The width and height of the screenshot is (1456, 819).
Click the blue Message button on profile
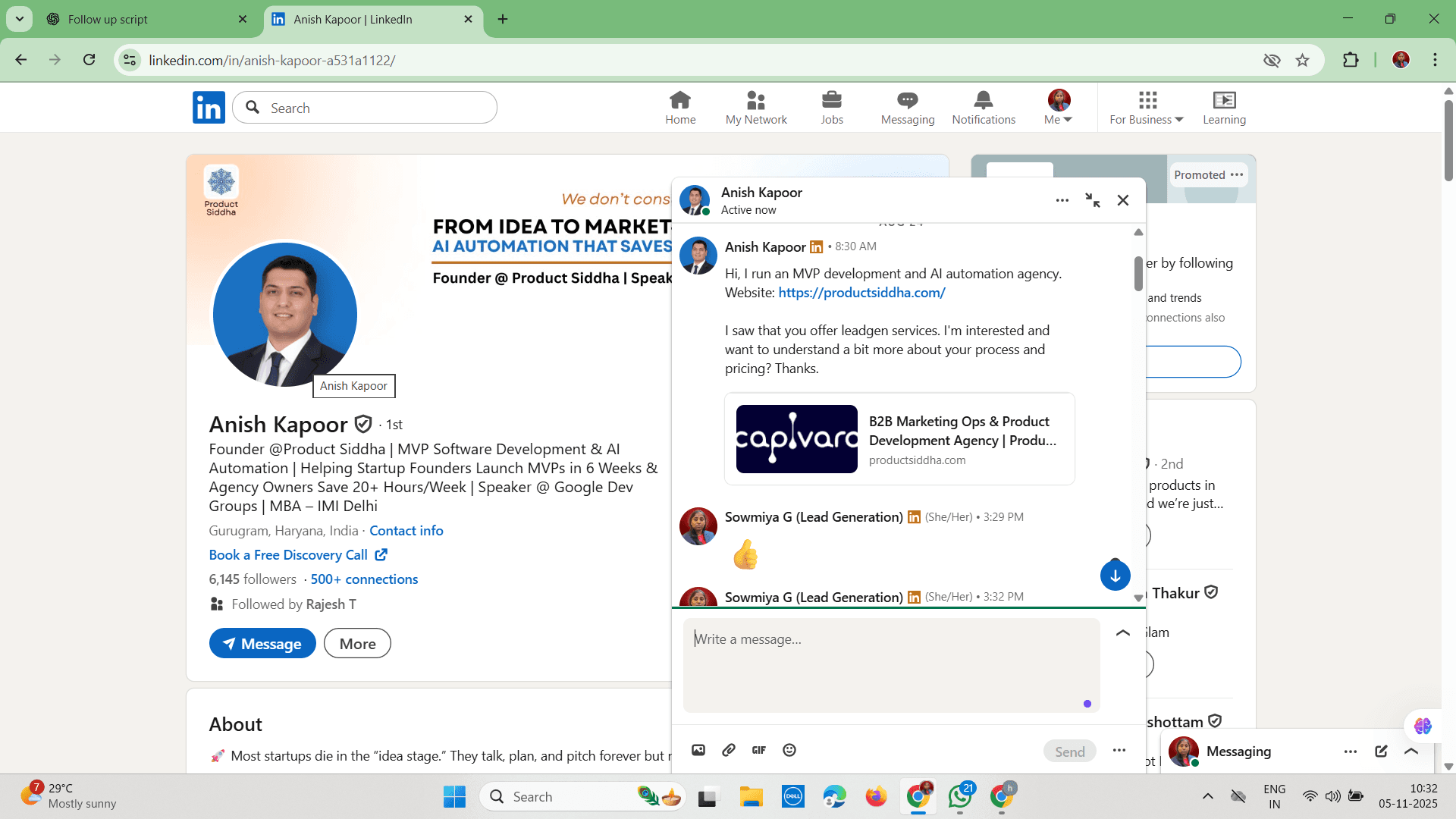[x=262, y=643]
